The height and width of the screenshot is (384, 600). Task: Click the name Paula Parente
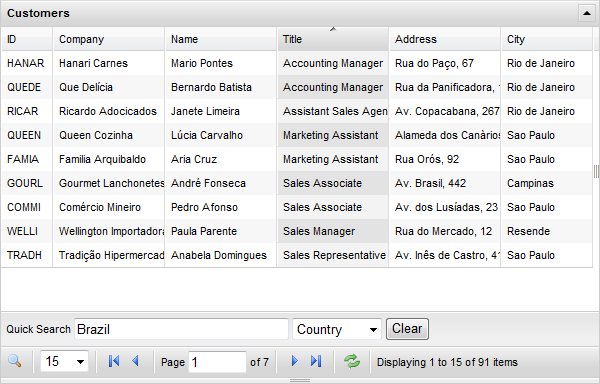(x=204, y=231)
